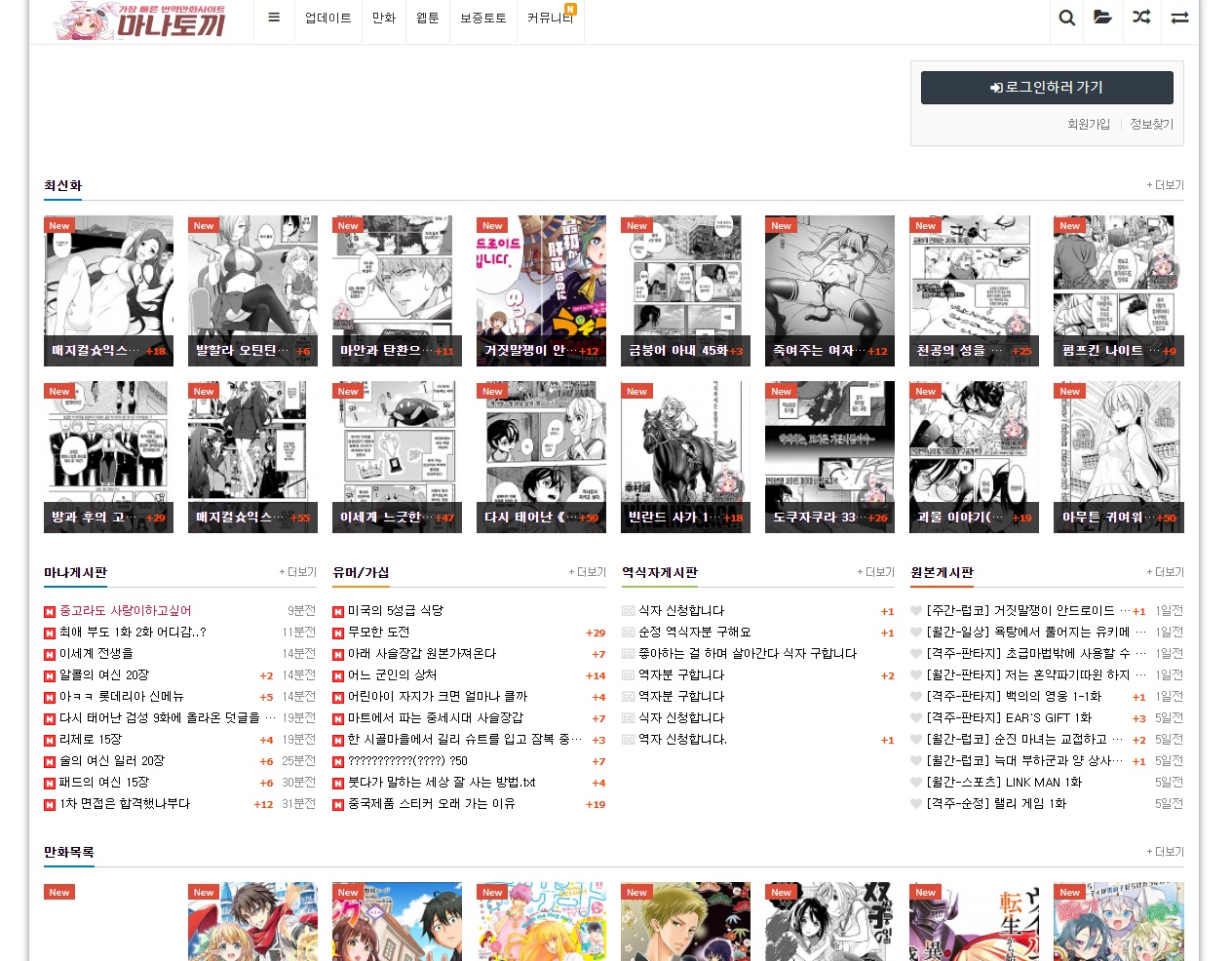Open the post 순정 역식자분 구해요
Viewport: 1232px width, 961px height.
(x=695, y=633)
